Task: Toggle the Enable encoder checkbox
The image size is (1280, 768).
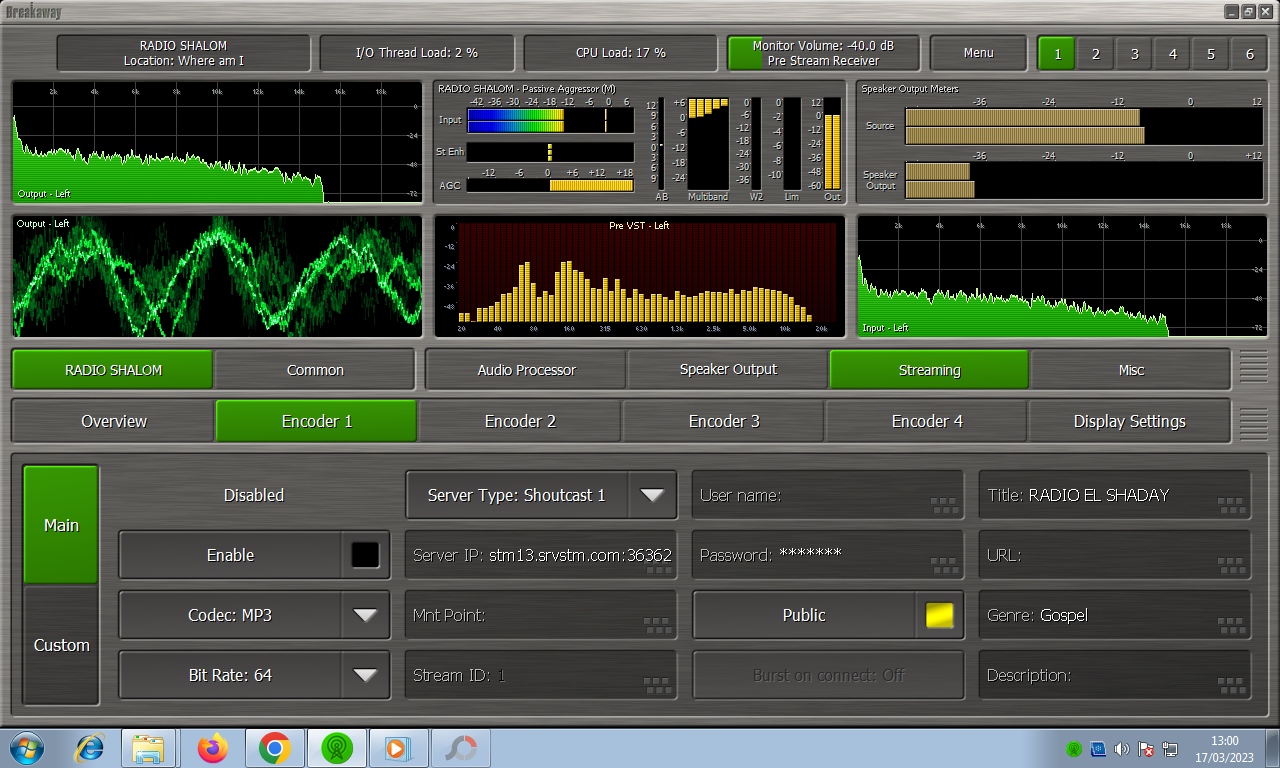Action: (365, 555)
